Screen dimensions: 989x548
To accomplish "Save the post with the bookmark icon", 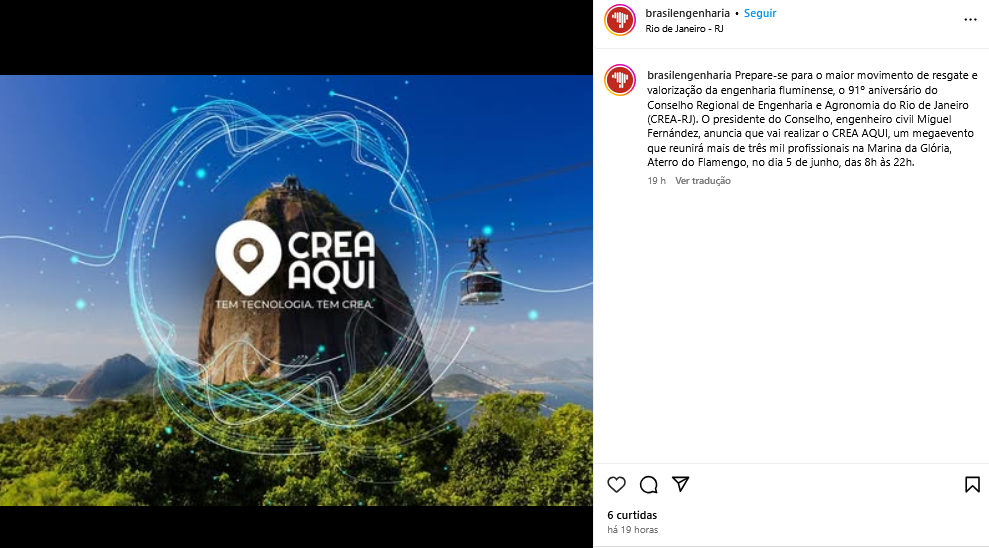I will [972, 484].
